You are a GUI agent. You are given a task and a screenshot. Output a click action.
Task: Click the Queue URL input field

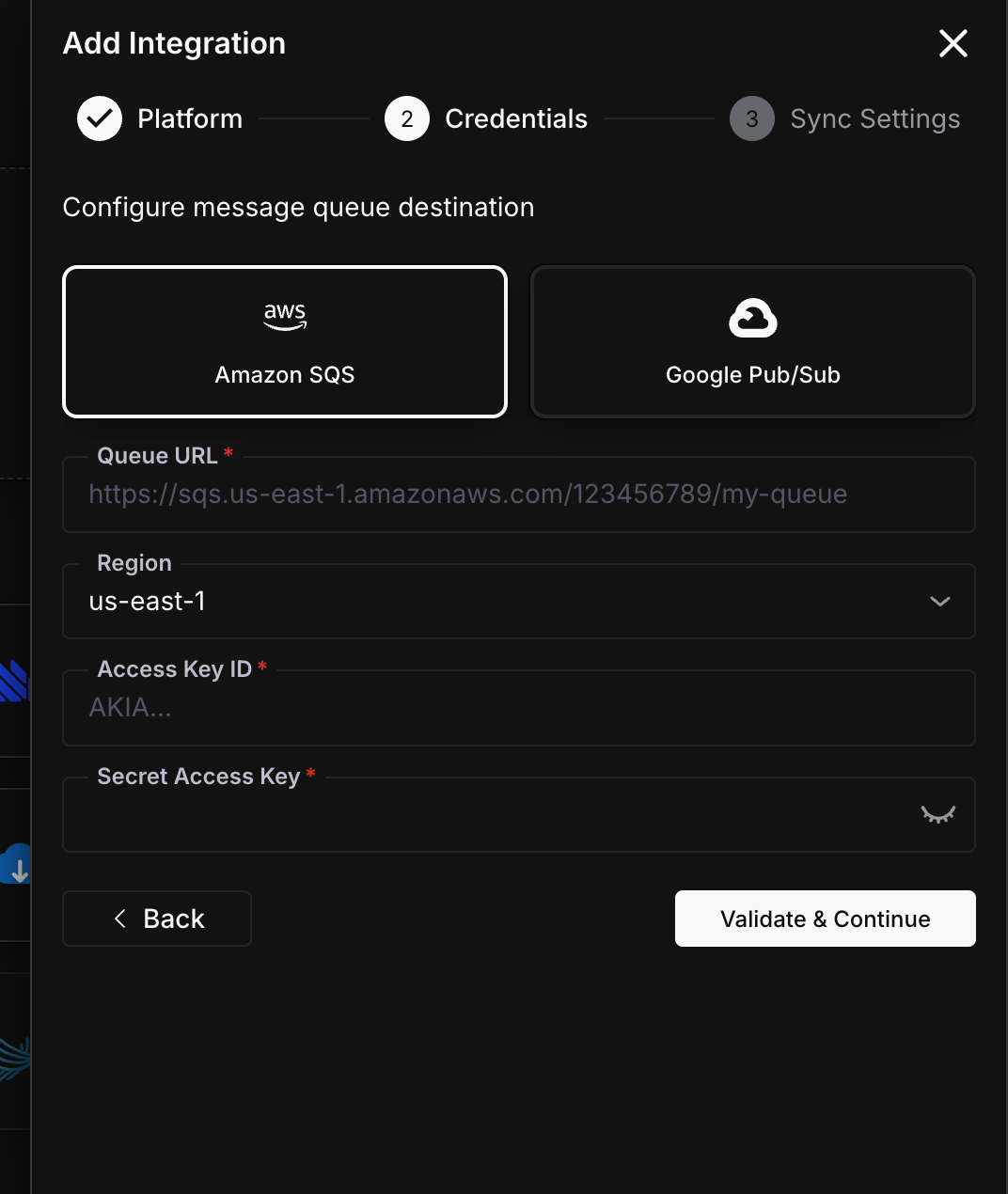519,495
